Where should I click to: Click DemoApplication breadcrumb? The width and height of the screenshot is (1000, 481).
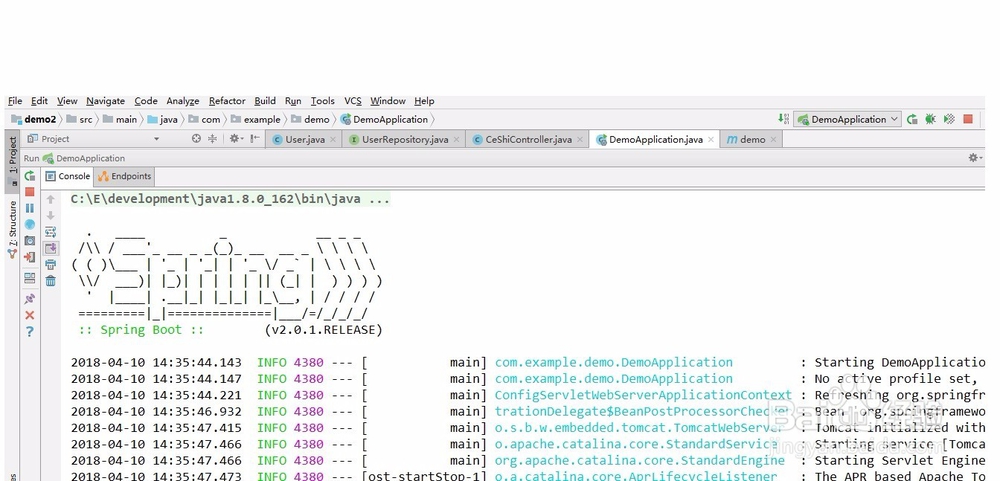(x=385, y=119)
